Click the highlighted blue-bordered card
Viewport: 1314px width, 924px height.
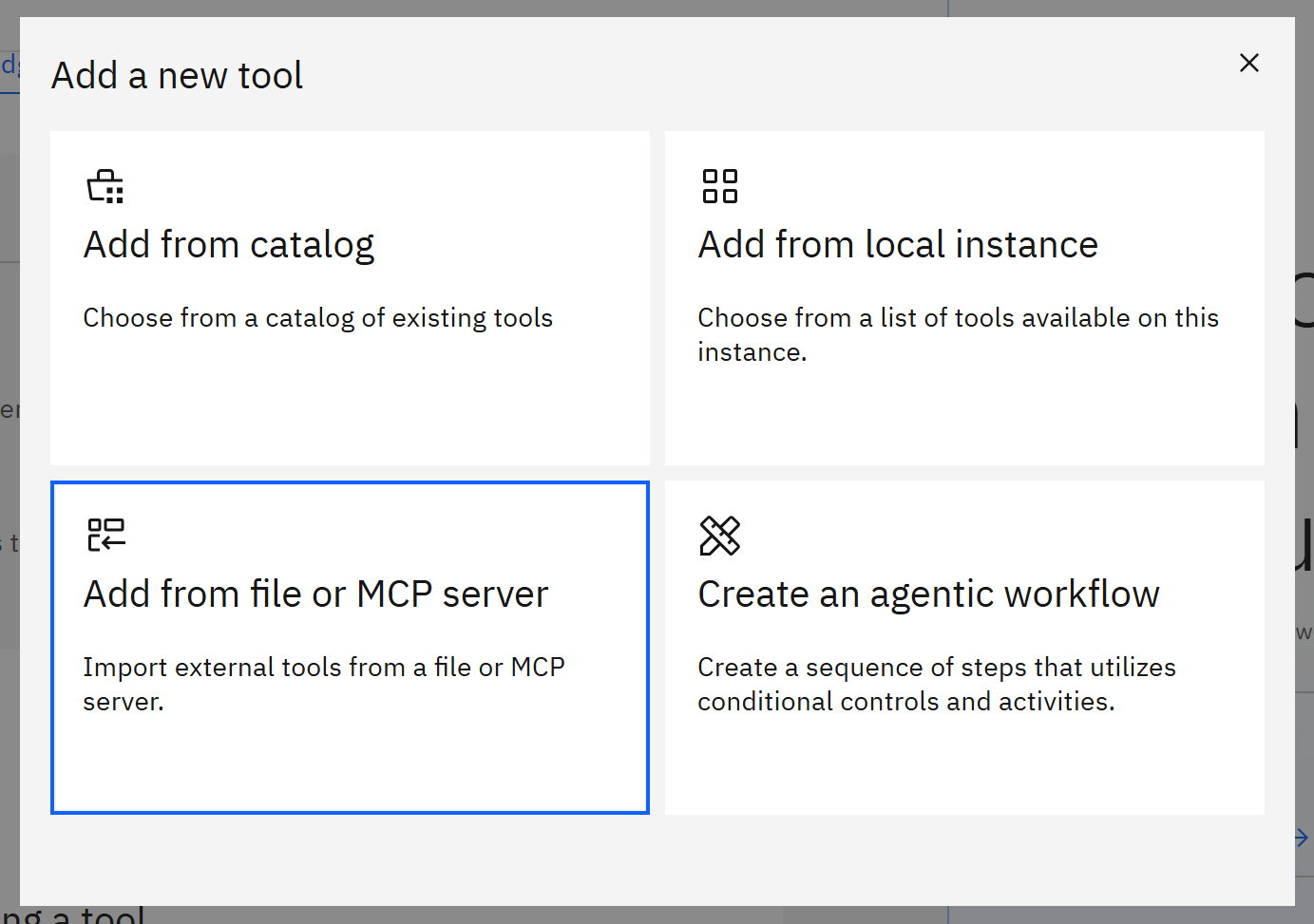tap(350, 647)
